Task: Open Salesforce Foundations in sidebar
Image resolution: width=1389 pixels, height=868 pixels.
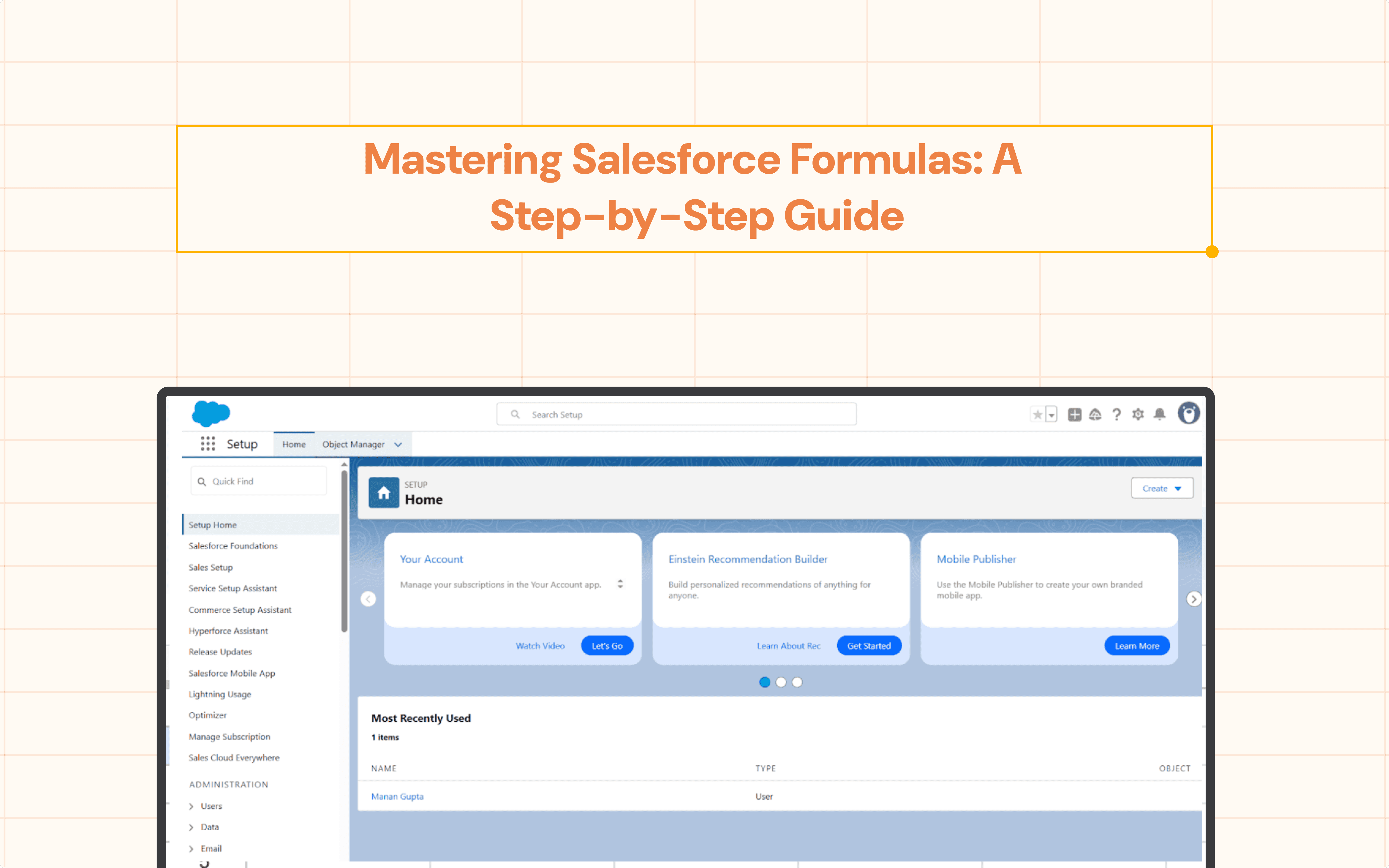Action: click(x=233, y=546)
